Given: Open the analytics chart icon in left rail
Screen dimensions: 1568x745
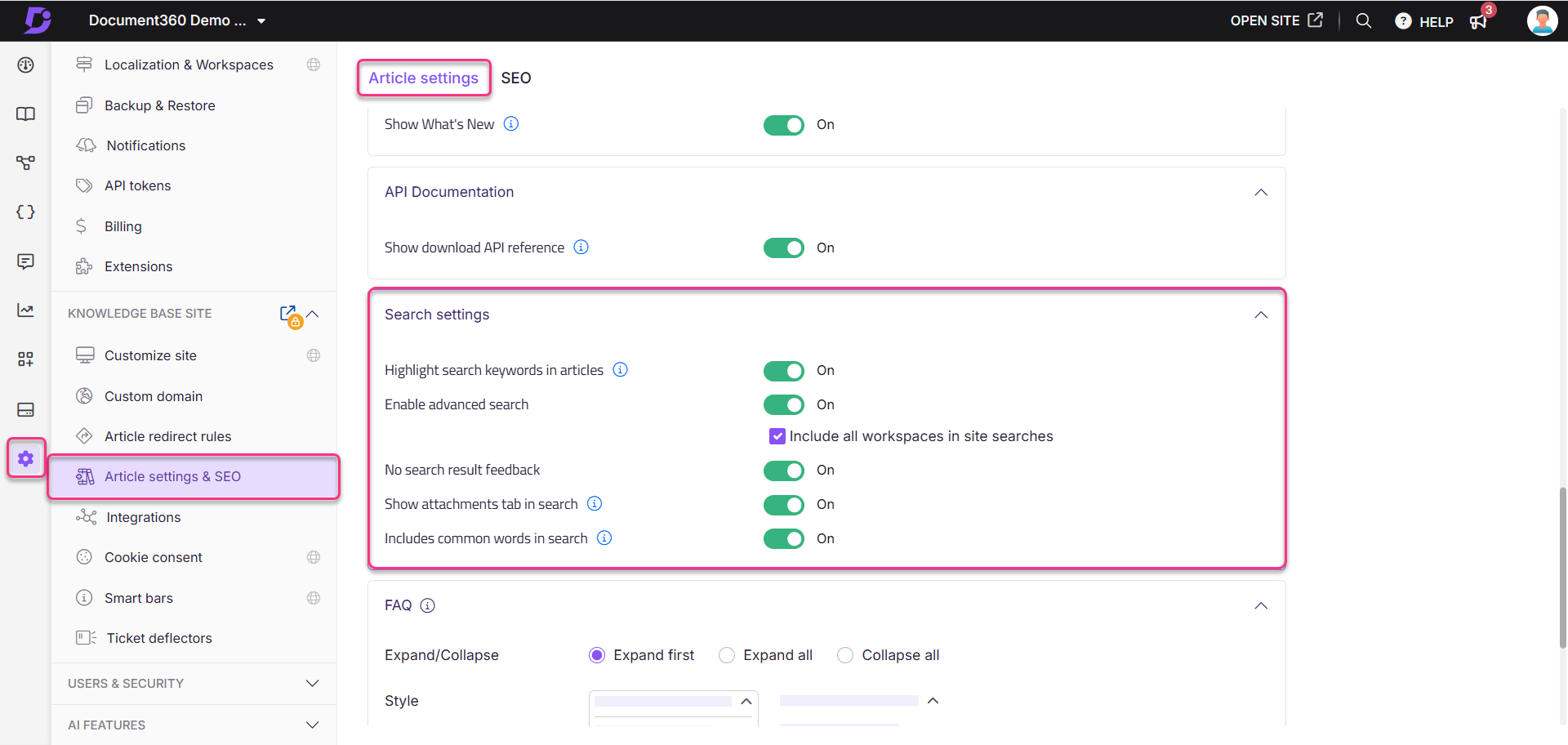Looking at the screenshot, I should (25, 310).
